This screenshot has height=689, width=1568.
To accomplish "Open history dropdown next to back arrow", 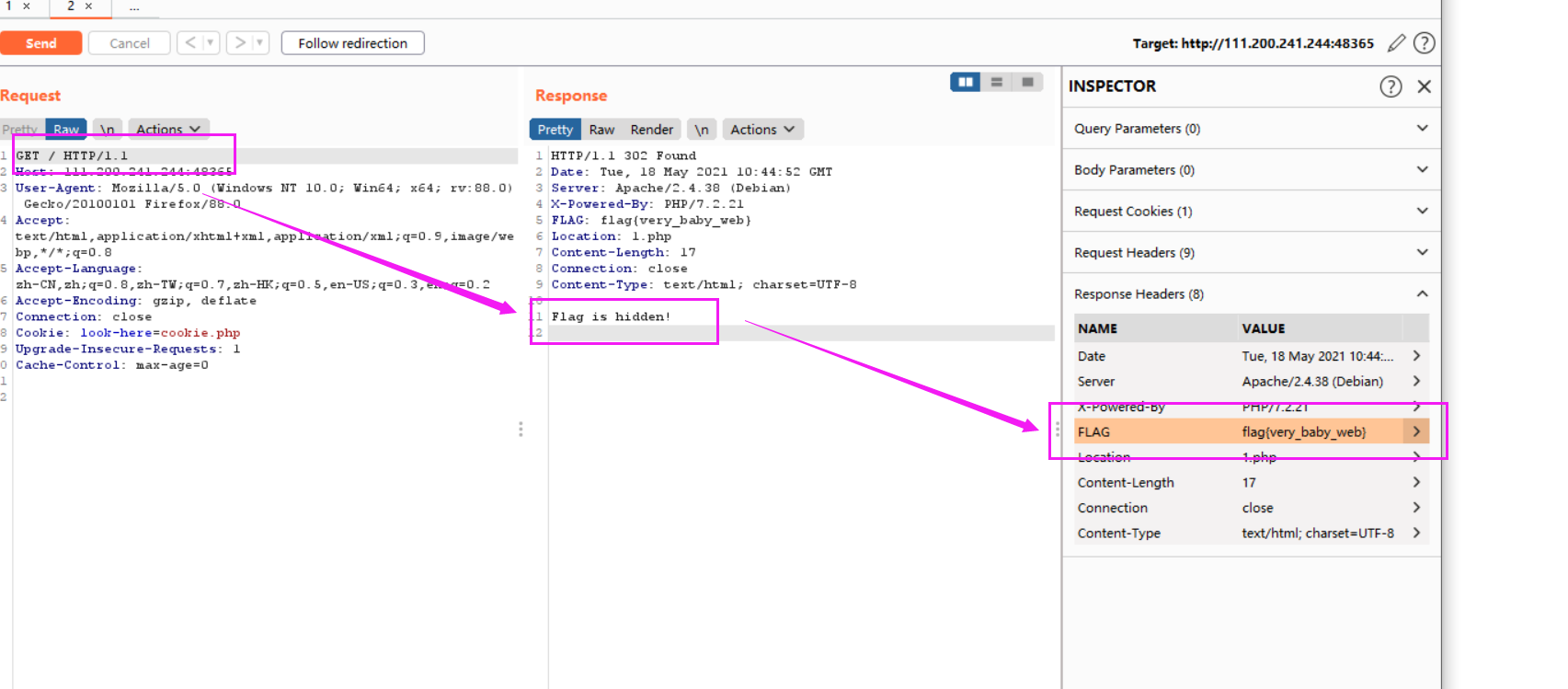I will tap(211, 42).
